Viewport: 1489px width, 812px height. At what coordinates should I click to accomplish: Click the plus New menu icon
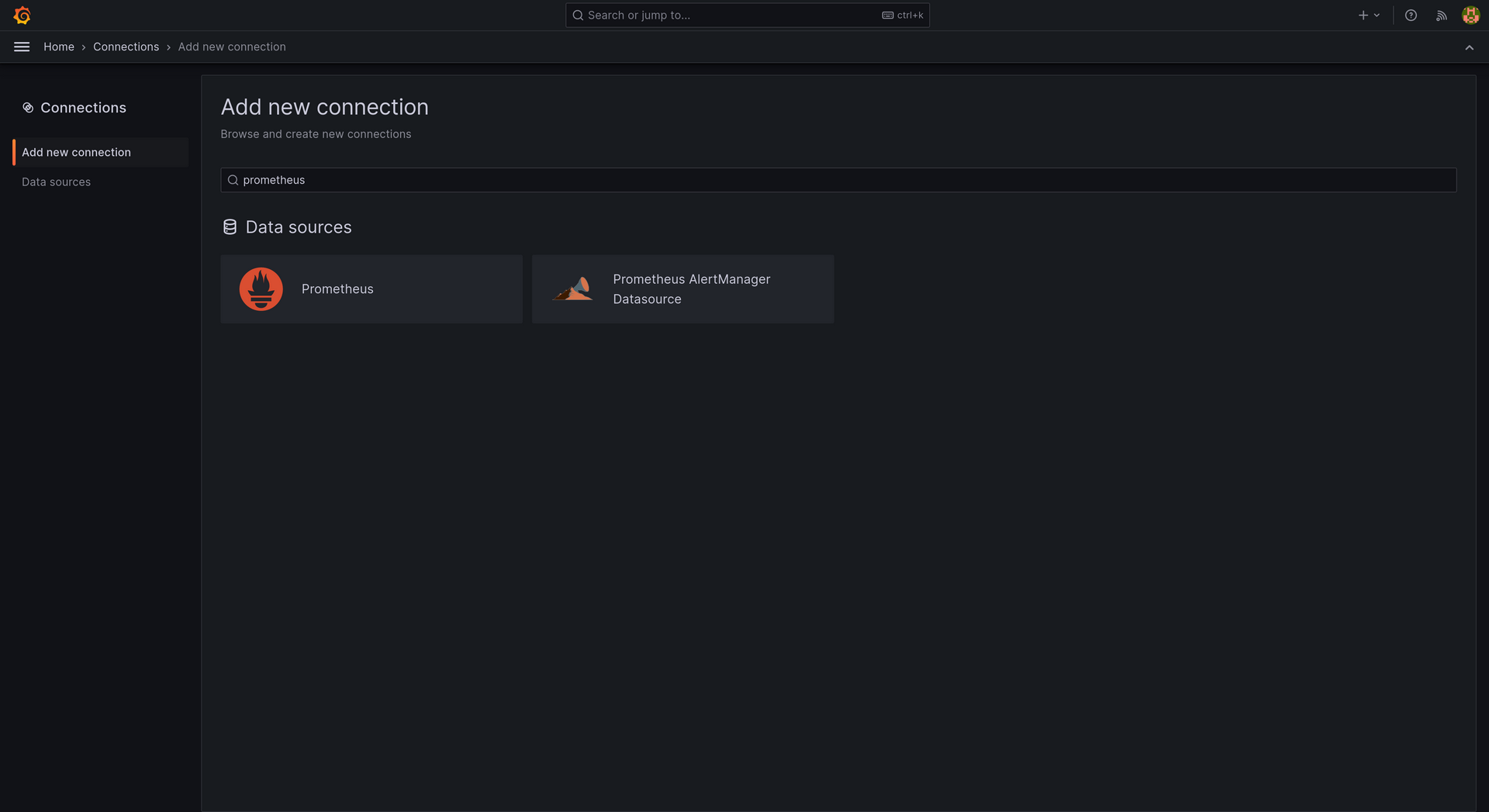(x=1369, y=15)
